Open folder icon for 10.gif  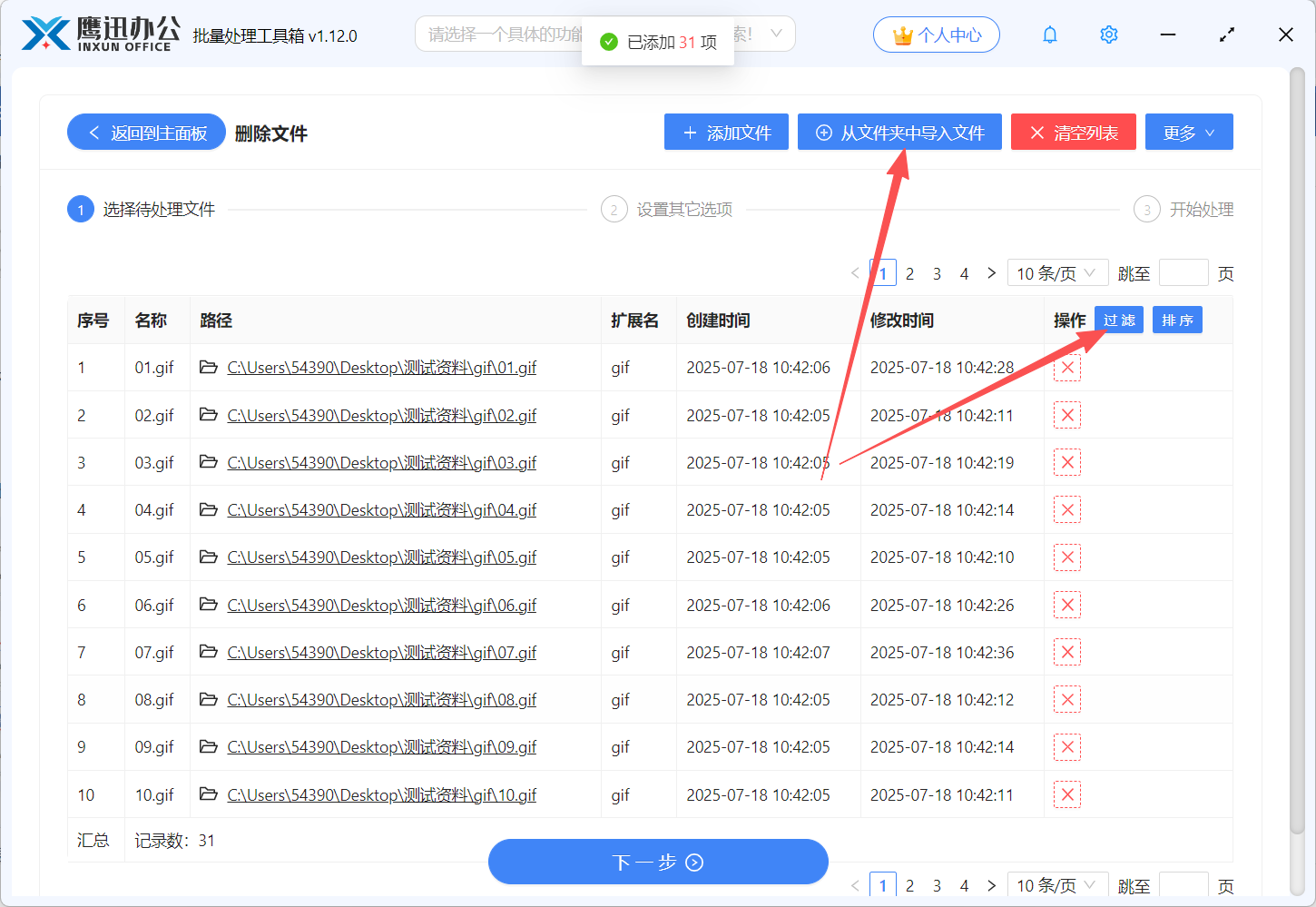click(209, 794)
